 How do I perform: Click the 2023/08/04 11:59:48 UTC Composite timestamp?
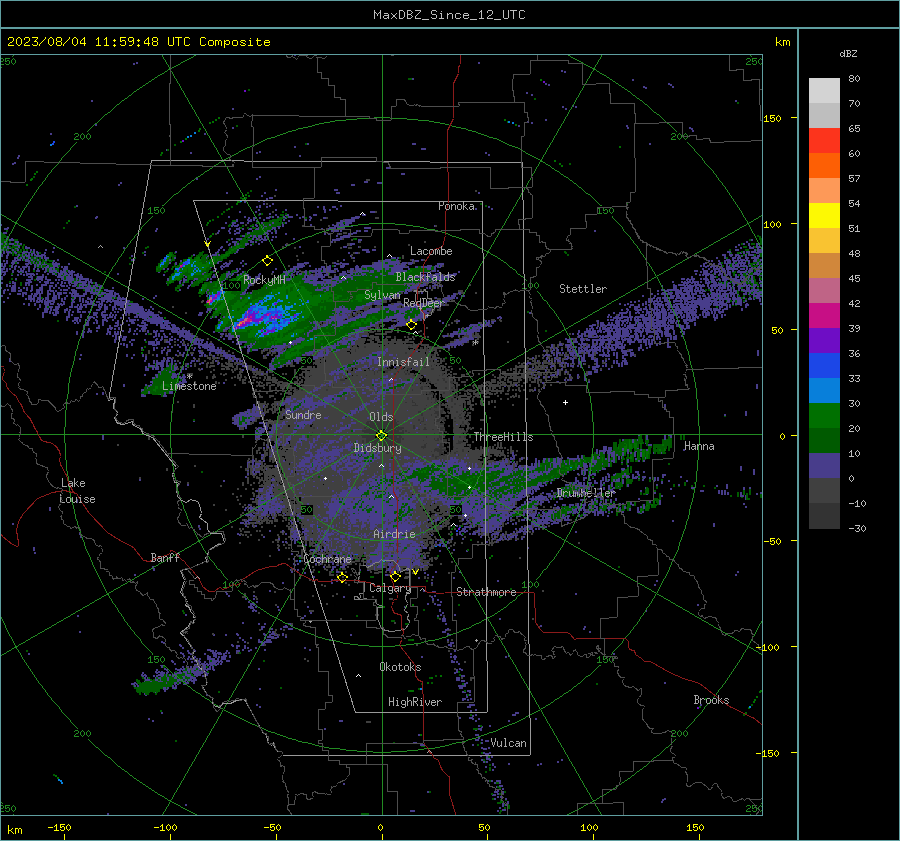(x=138, y=42)
